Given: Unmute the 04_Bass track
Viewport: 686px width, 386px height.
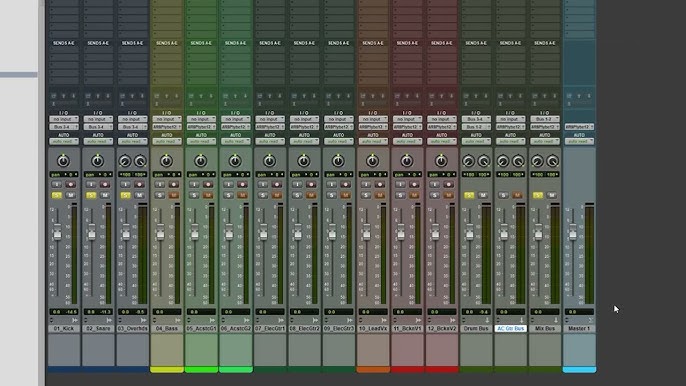Looking at the screenshot, I should click(x=174, y=195).
